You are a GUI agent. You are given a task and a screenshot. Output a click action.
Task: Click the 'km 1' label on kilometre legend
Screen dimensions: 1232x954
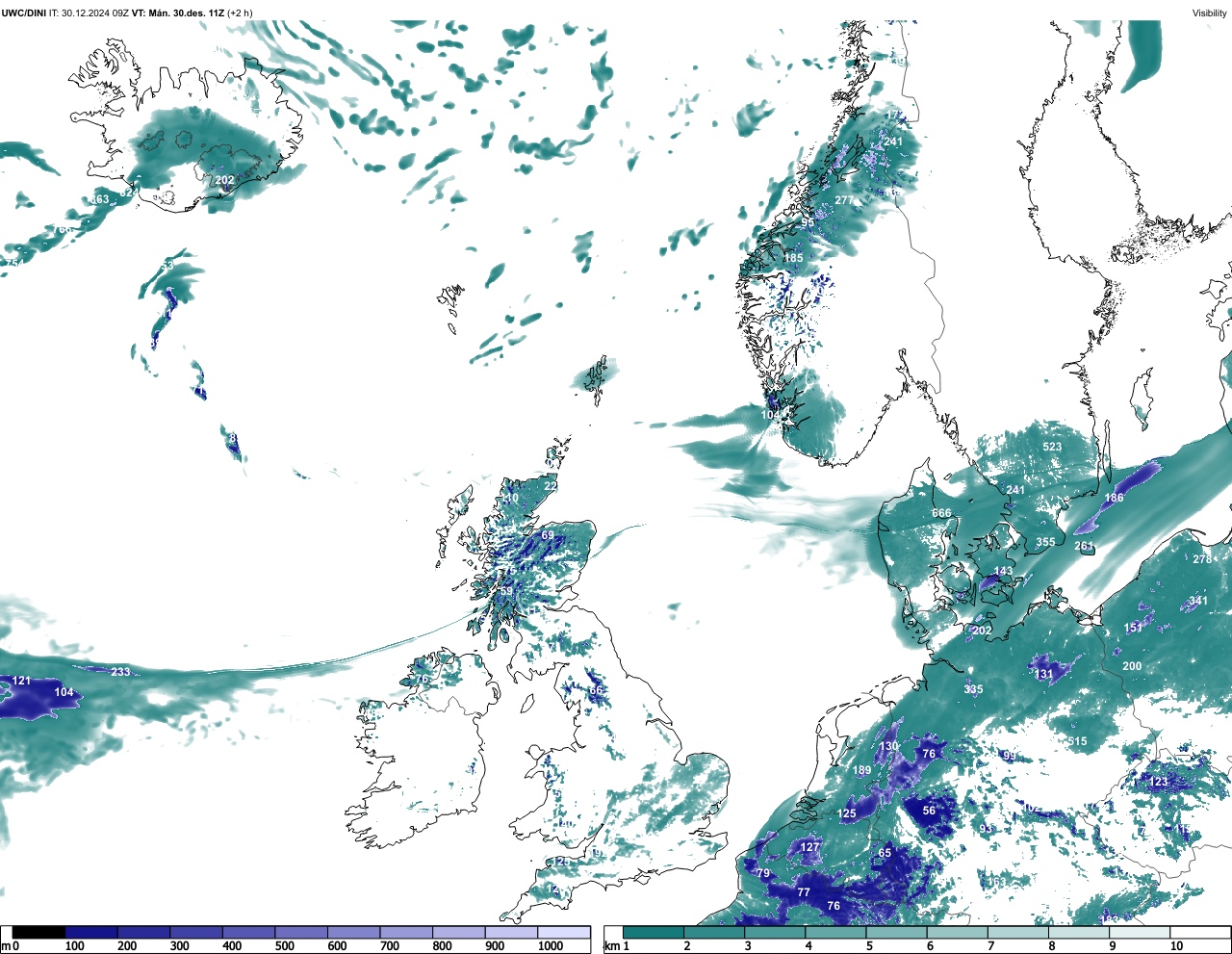coord(617,946)
